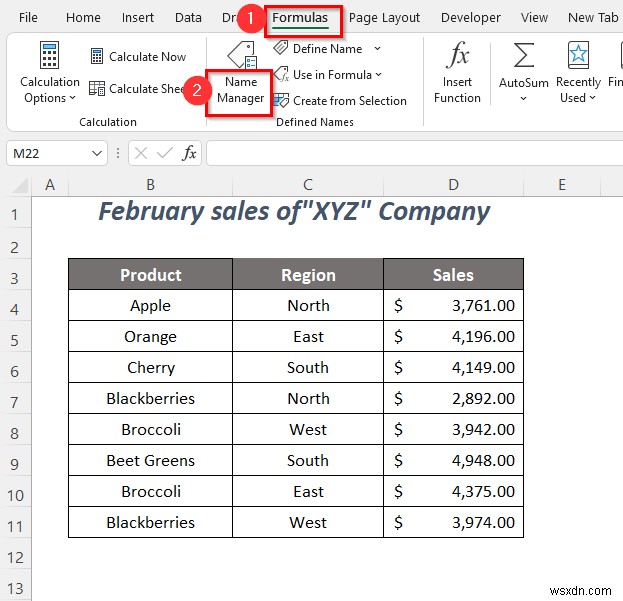Select West region cell in row 8
This screenshot has height=601, width=623.
[308, 429]
